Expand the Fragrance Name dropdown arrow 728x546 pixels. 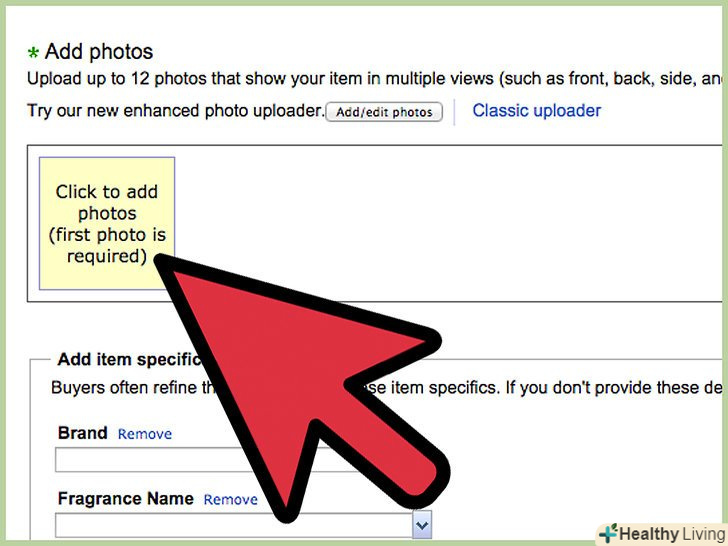click(x=422, y=525)
